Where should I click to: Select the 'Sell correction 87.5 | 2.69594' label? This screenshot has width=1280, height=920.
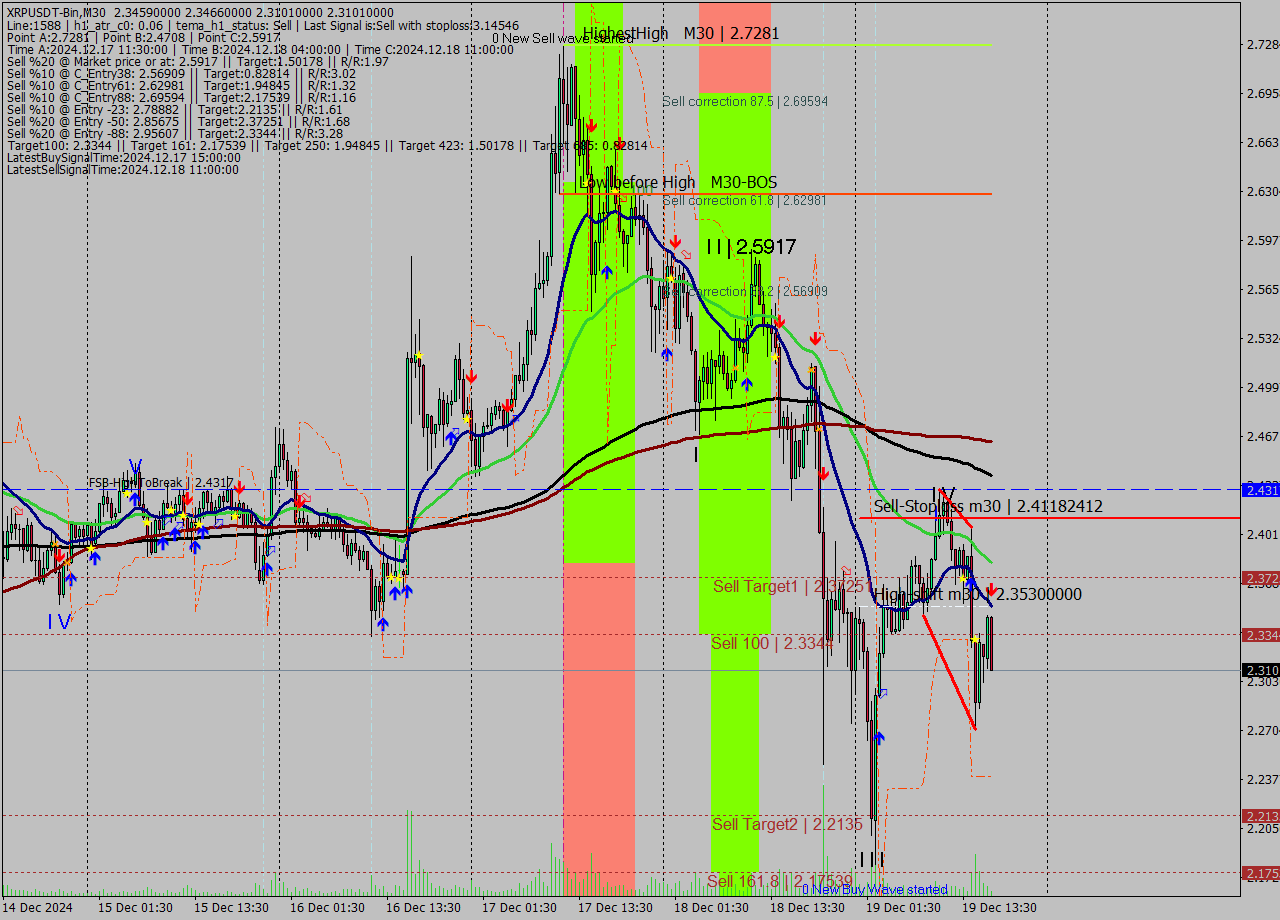click(x=745, y=101)
